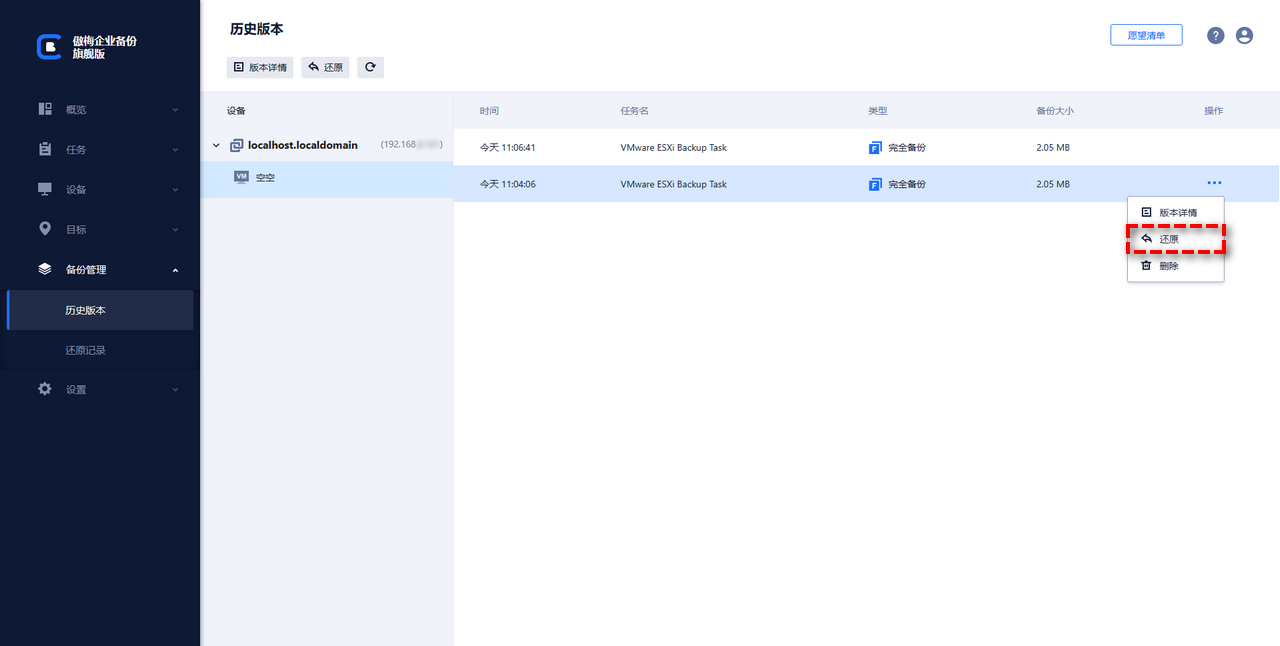Open the user account profile icon
The height and width of the screenshot is (646, 1280).
tap(1244, 35)
